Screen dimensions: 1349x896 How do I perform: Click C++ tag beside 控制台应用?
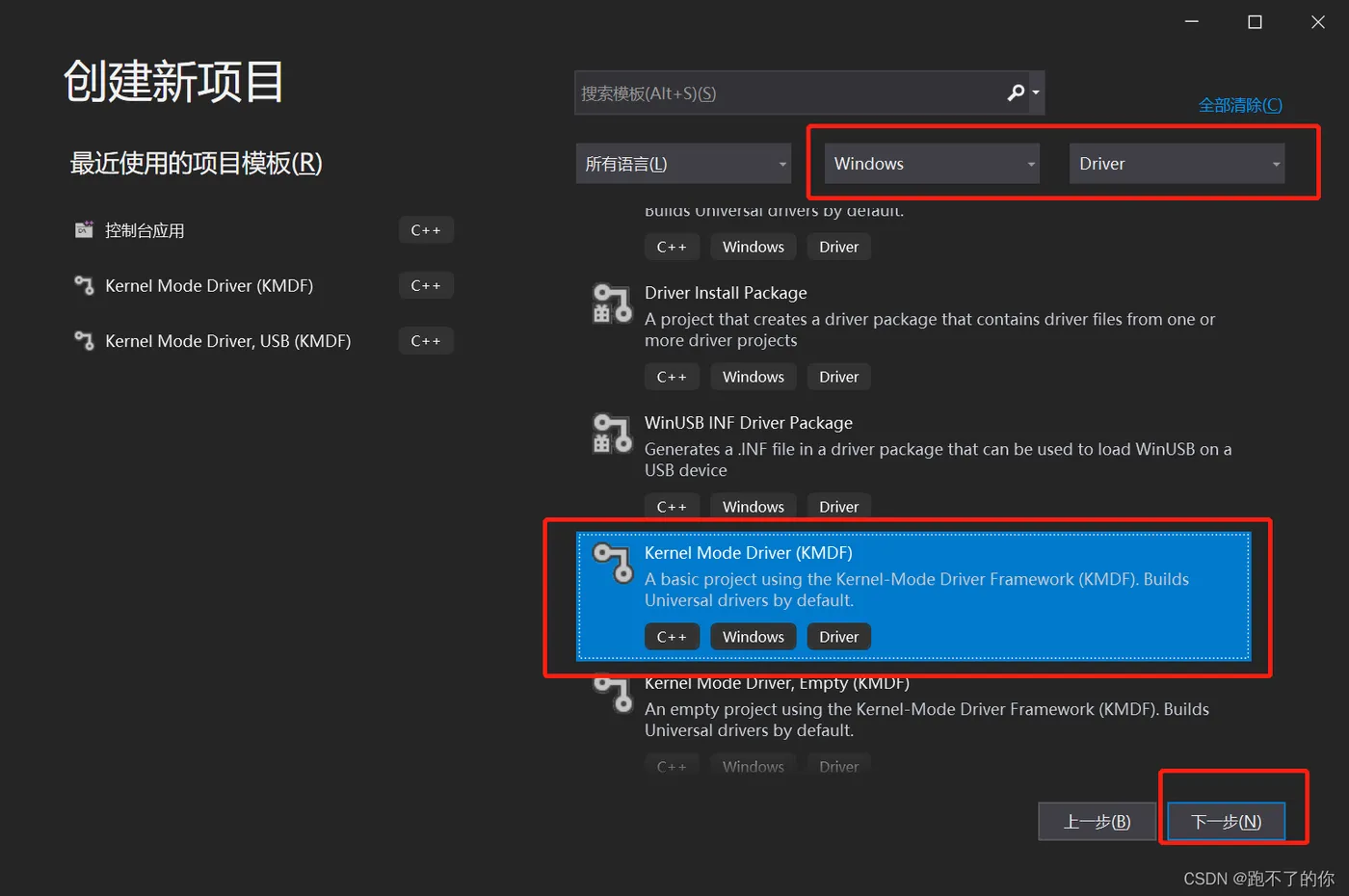426,230
